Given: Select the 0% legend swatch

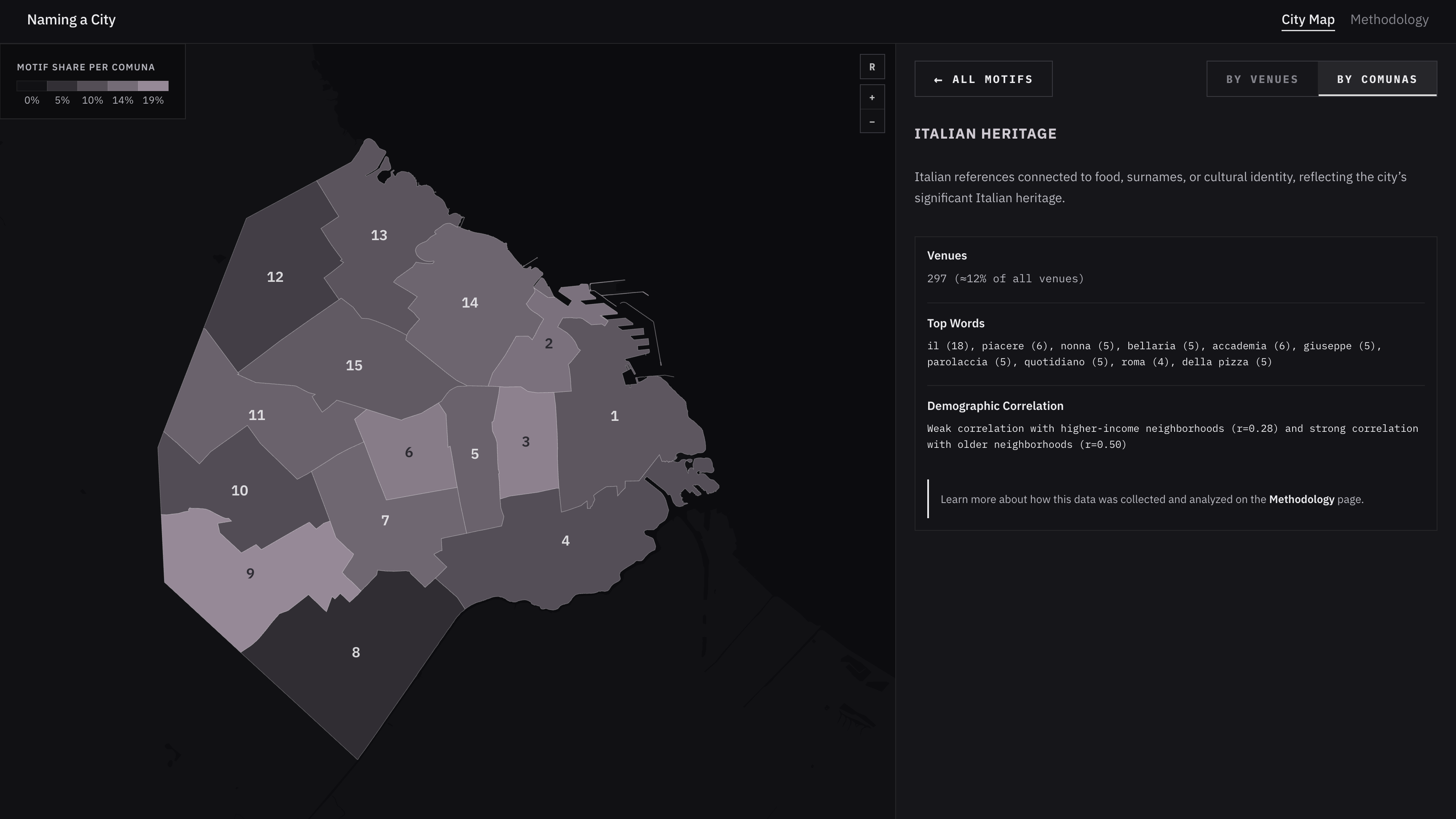Looking at the screenshot, I should click(x=32, y=86).
